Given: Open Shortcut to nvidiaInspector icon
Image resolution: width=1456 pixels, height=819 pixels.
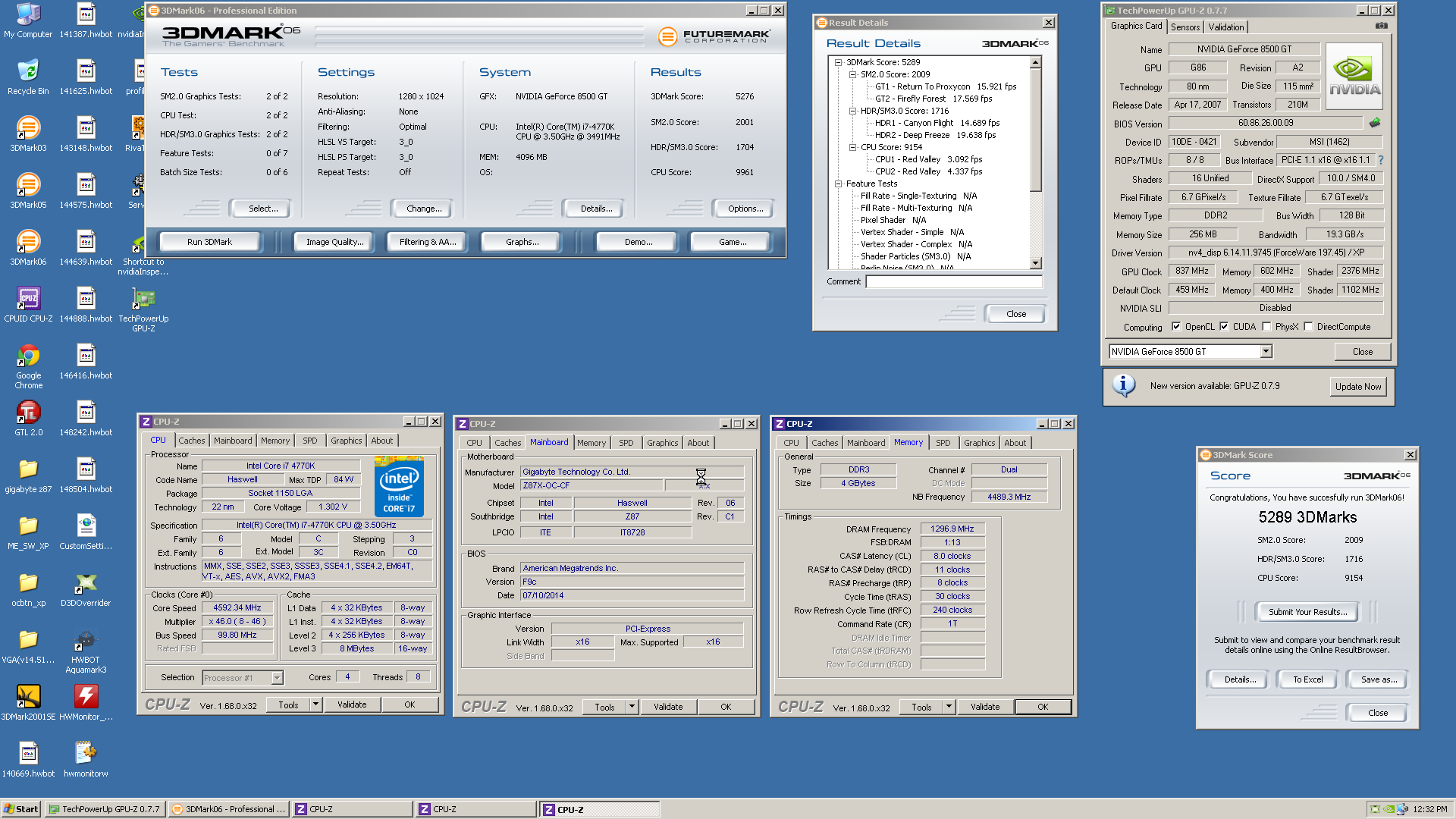Looking at the screenshot, I should pyautogui.click(x=143, y=253).
